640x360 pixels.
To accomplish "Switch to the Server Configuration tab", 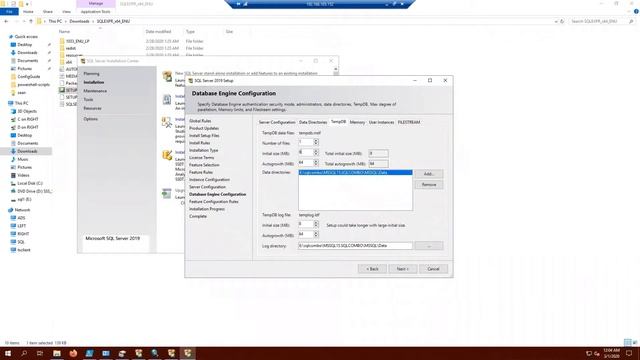I will (x=277, y=122).
